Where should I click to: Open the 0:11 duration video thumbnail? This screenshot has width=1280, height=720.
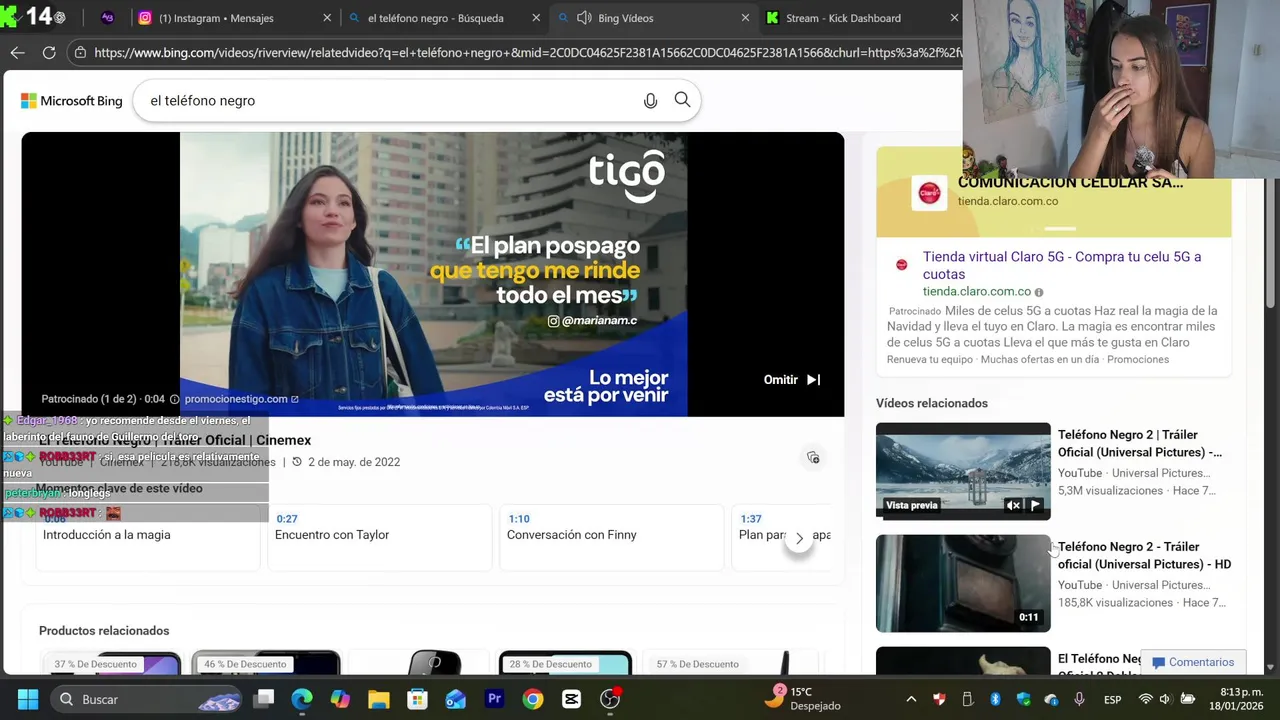963,583
